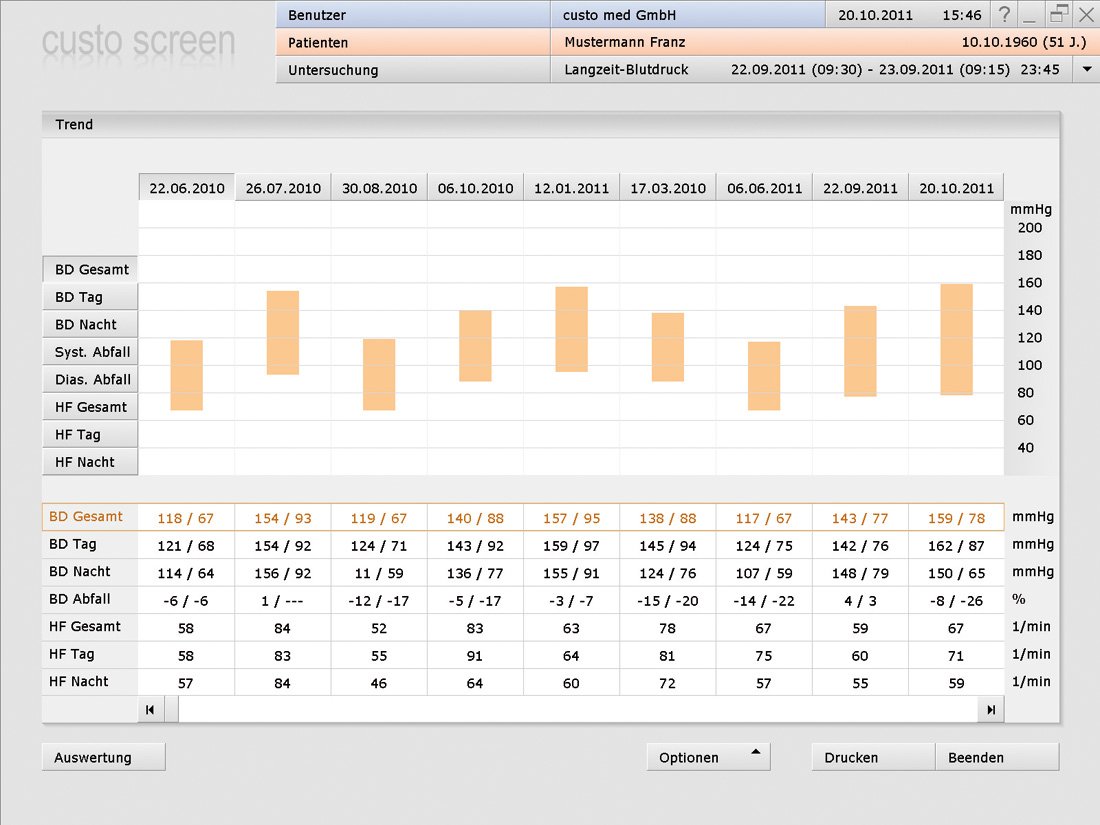Viewport: 1100px width, 825px height.
Task: Click the help question mark icon
Action: pos(1004,15)
